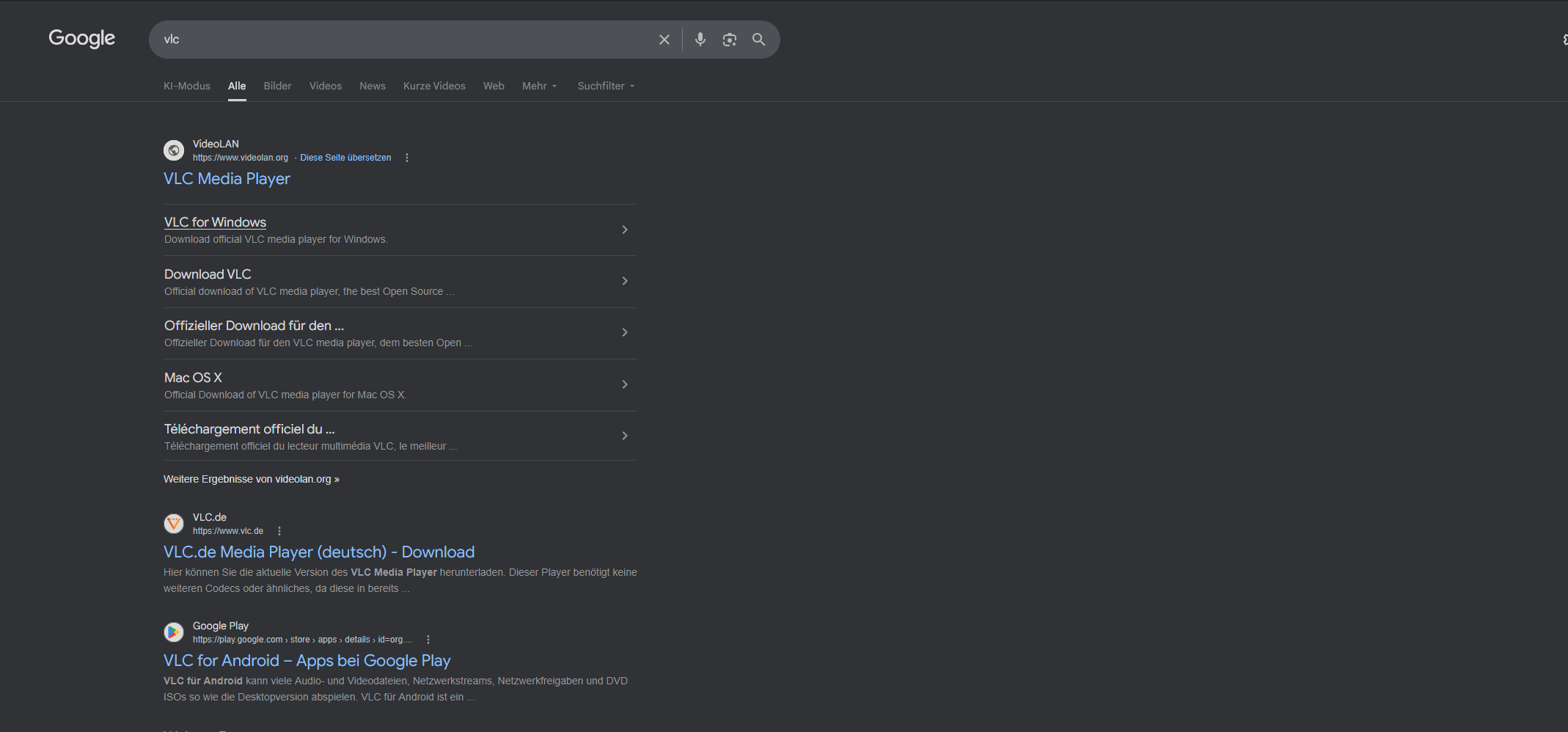Click the VideoLAN site favicon

click(174, 150)
